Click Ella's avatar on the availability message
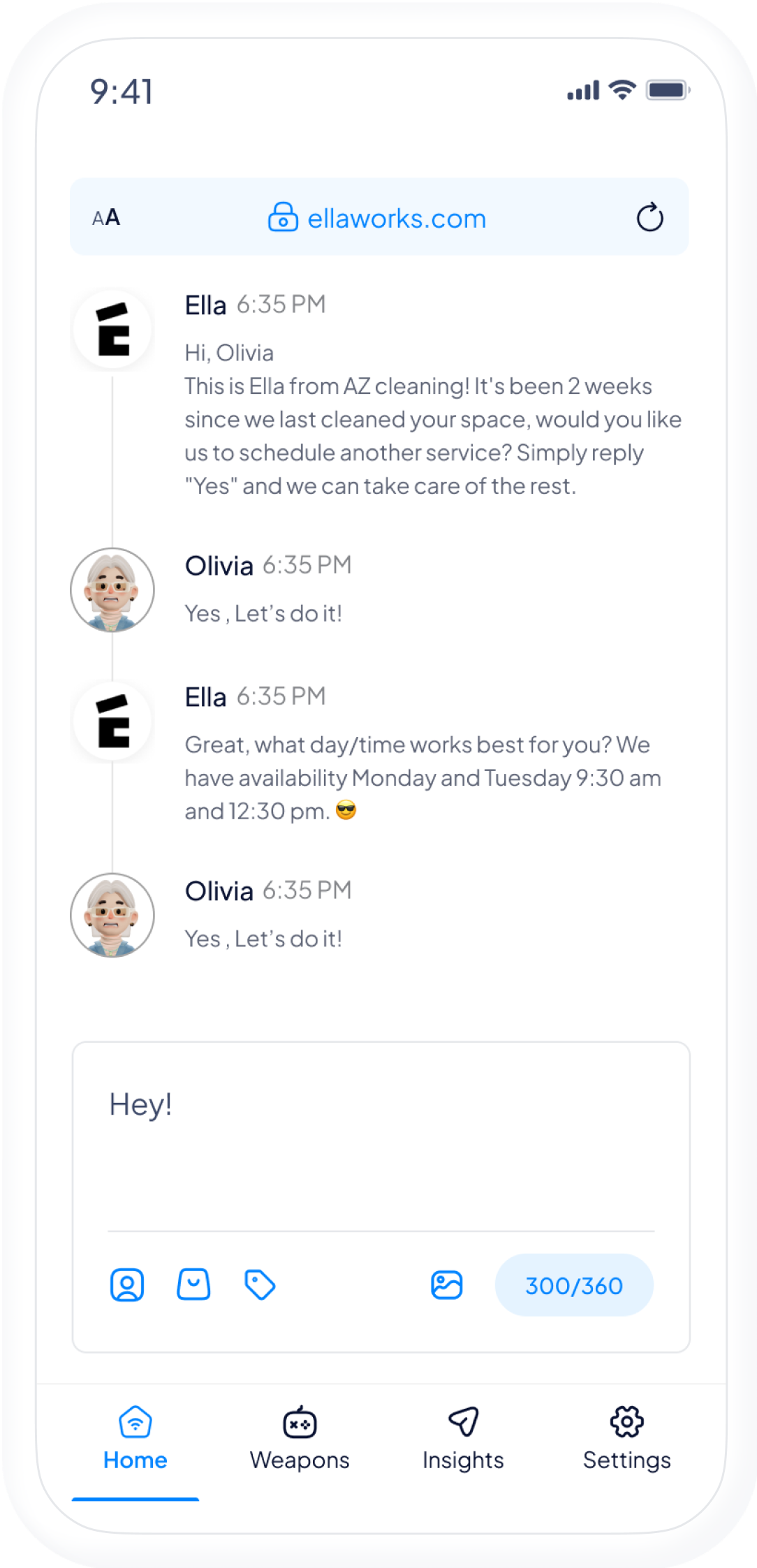The height and width of the screenshot is (1568, 757). coord(112,721)
